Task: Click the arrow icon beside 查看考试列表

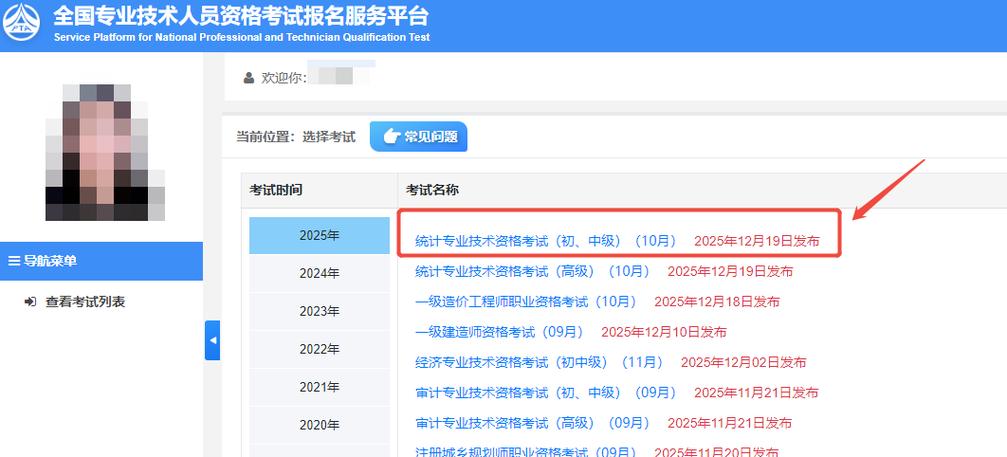Action: point(30,302)
